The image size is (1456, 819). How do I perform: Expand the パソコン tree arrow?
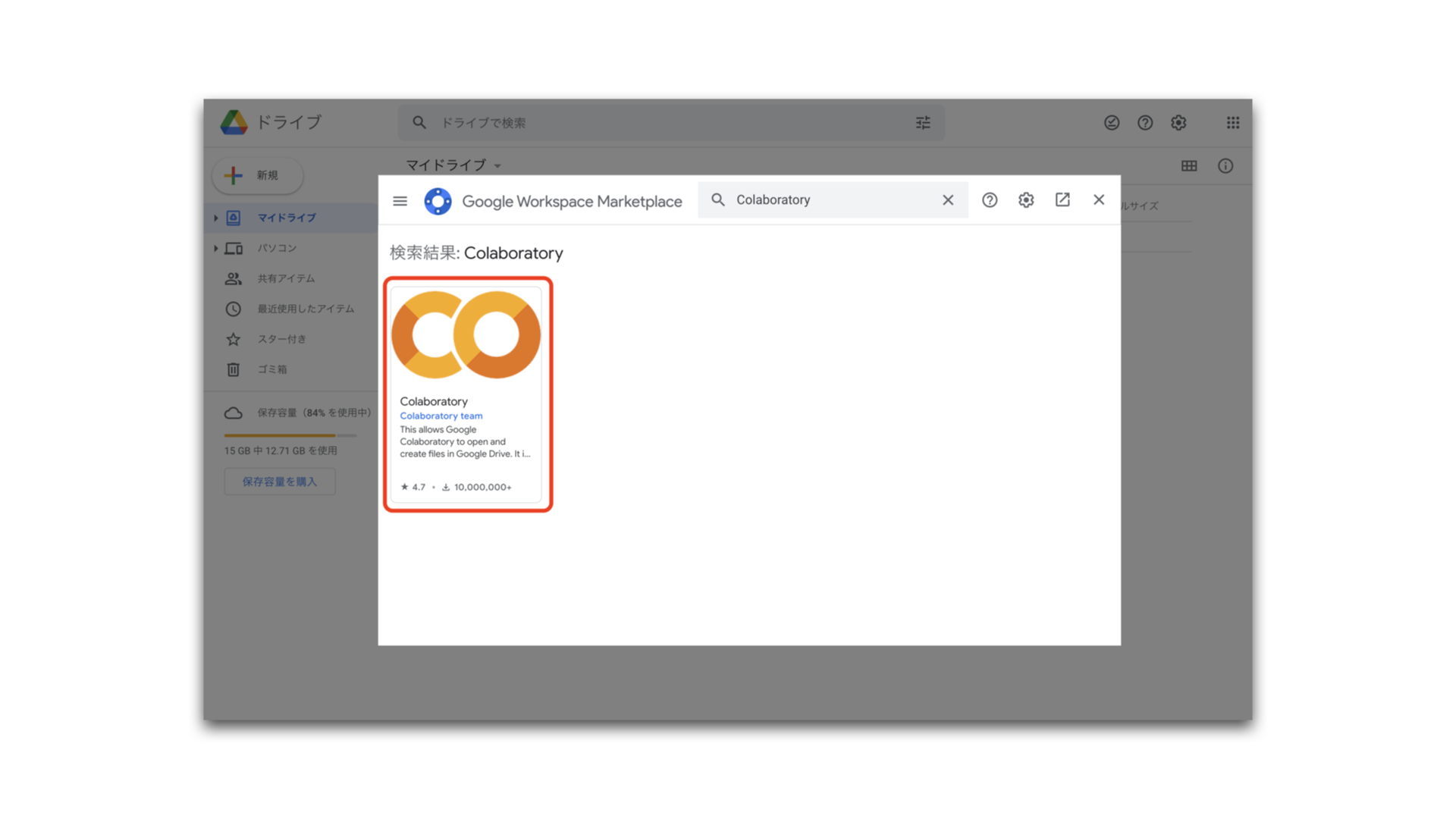tap(216, 248)
